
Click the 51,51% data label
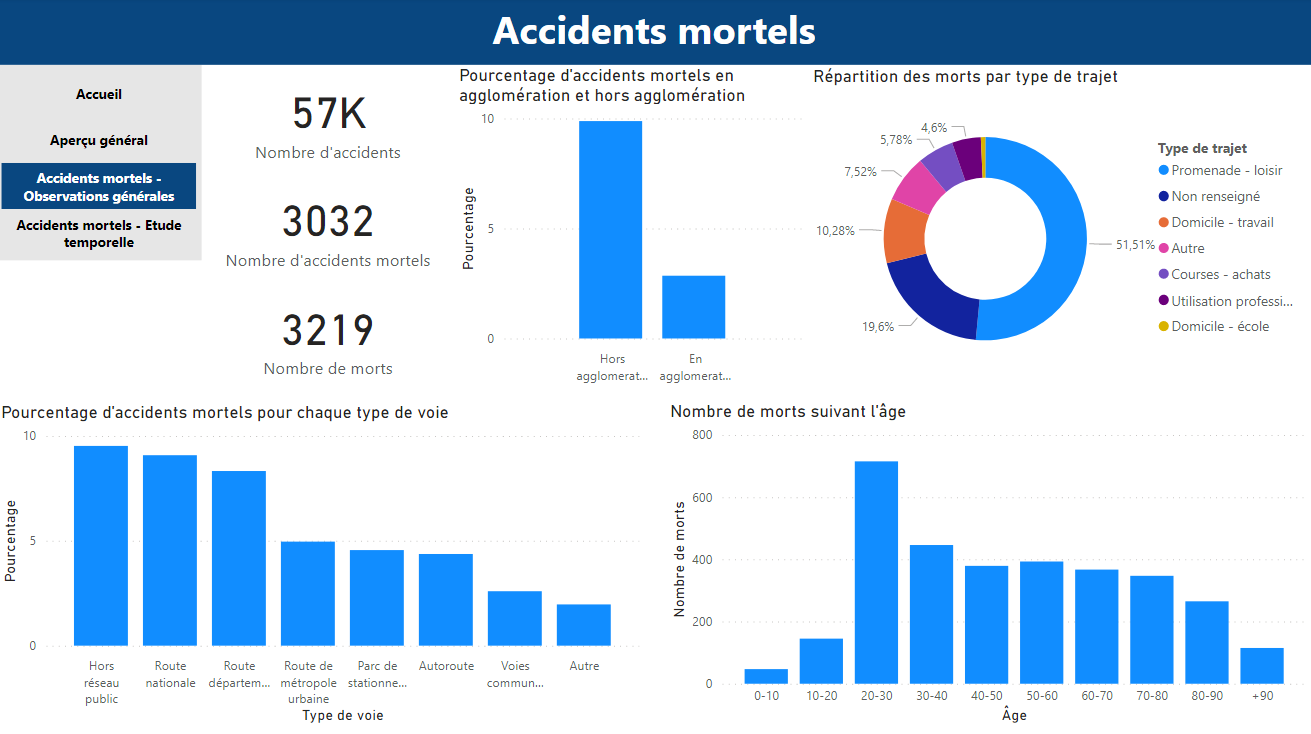click(1135, 245)
